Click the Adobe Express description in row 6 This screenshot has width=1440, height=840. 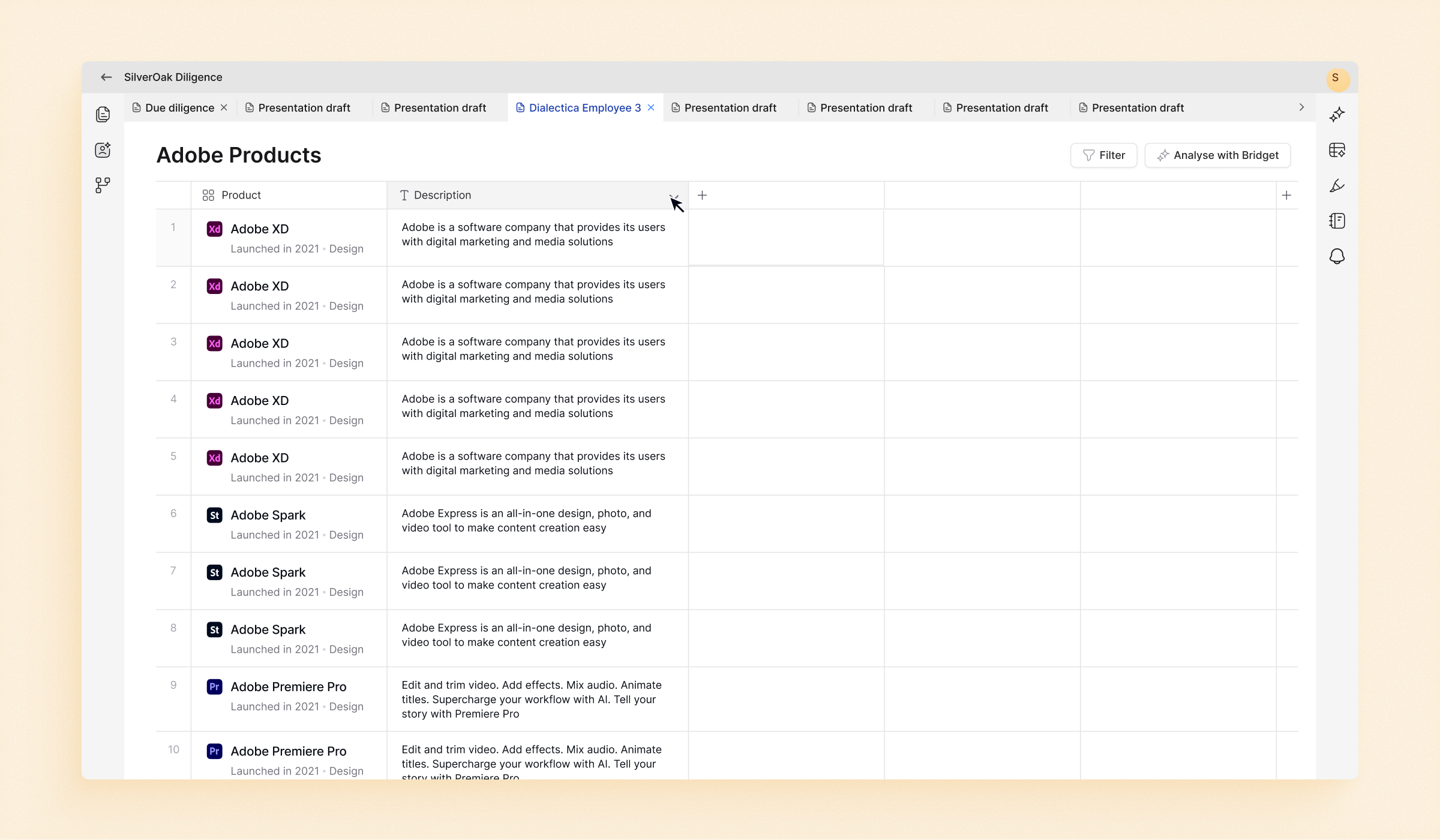(526, 521)
